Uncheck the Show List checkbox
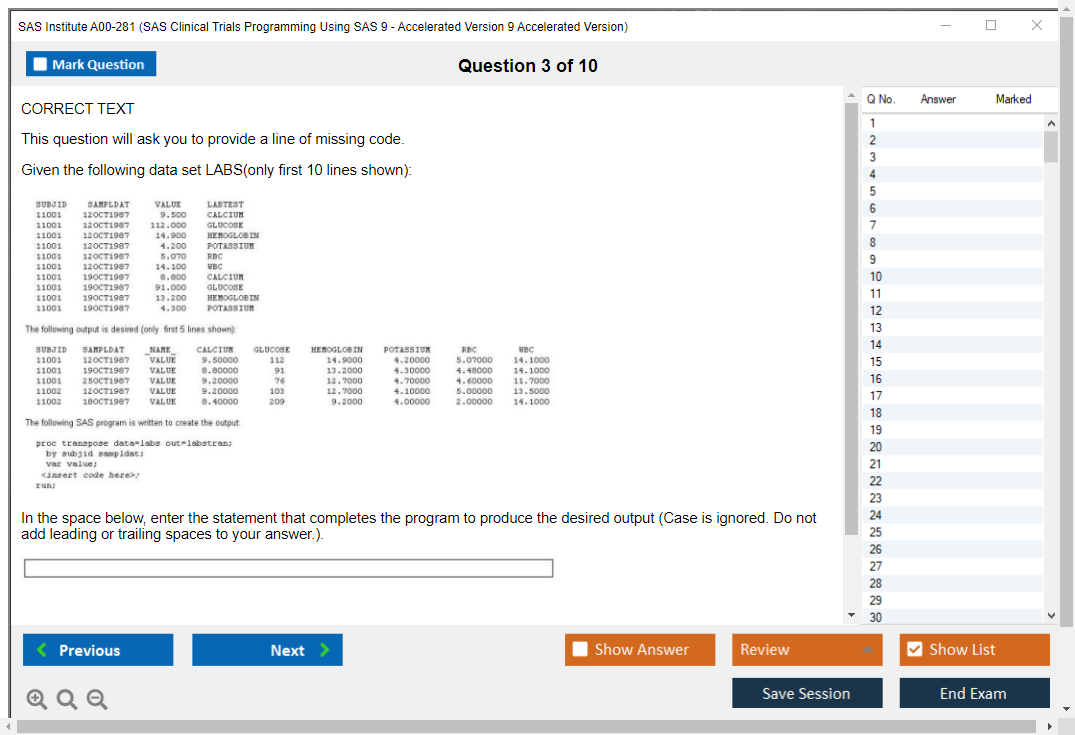Viewport: 1075px width, 735px height. coord(914,650)
